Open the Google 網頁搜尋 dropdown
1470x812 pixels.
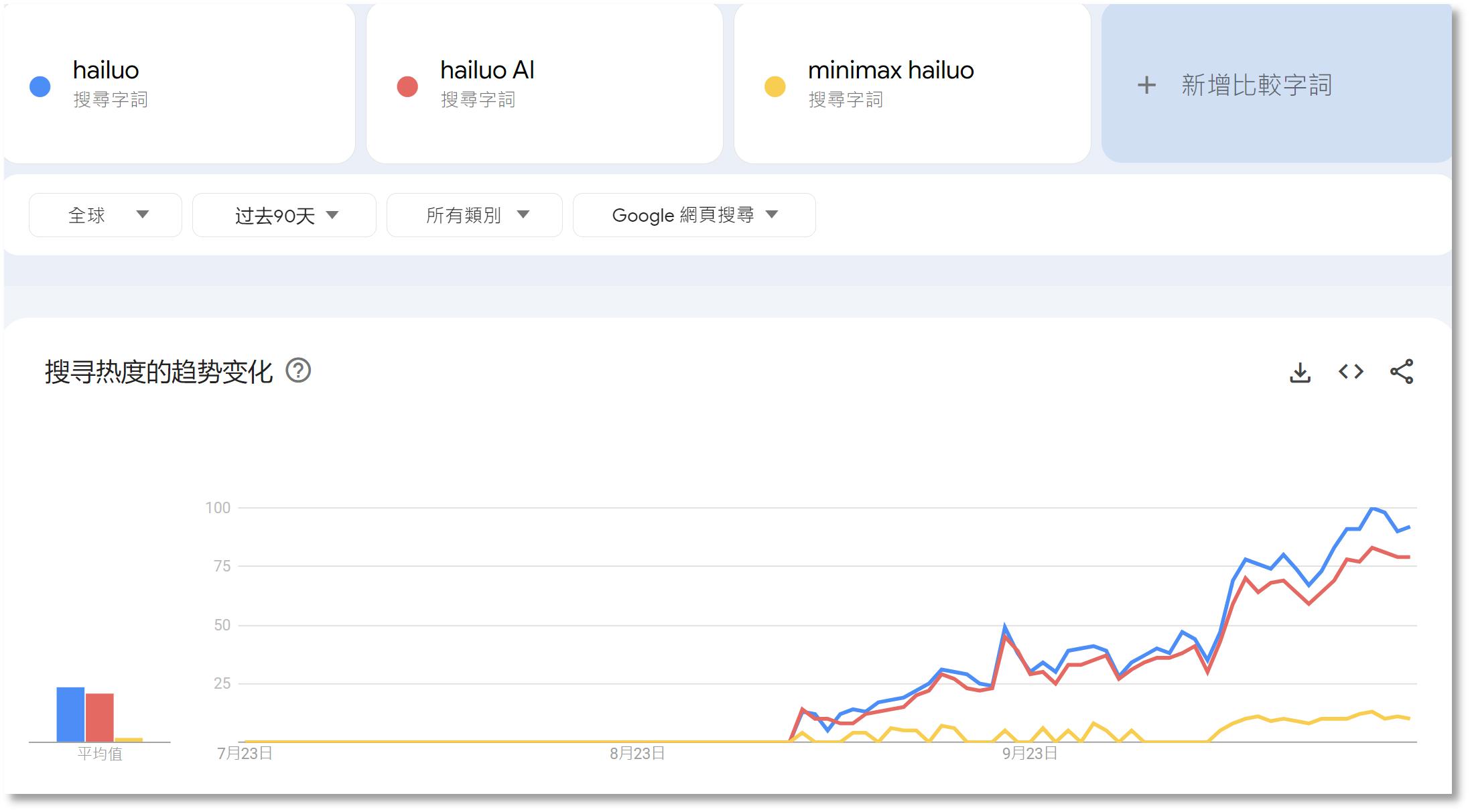694,215
